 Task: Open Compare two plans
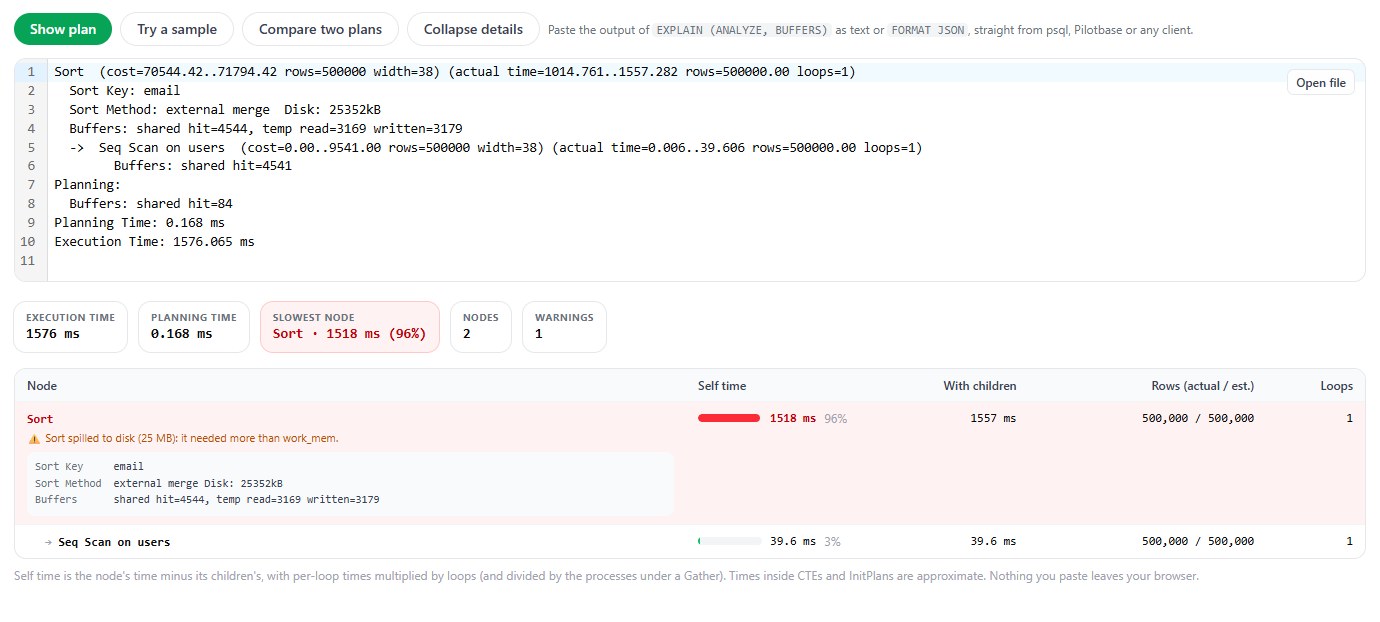tap(320, 29)
